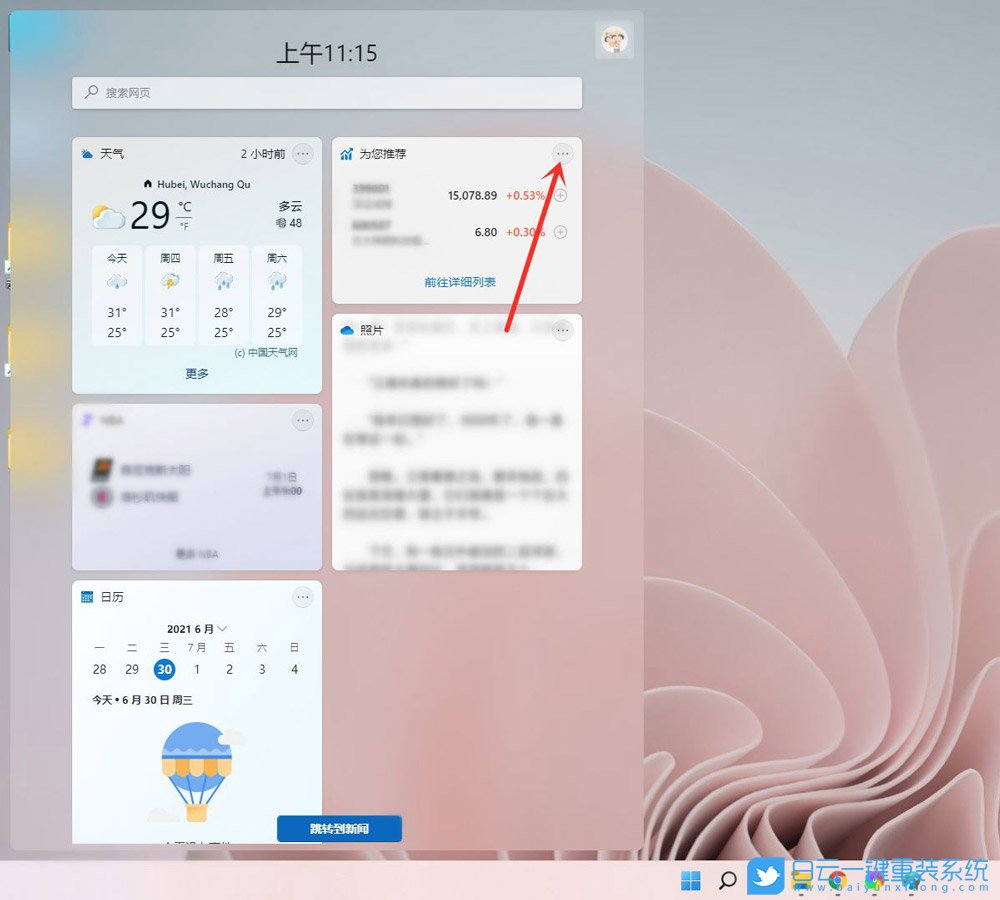This screenshot has width=1000, height=900.
Task: Open the 为您推荐 widget menu
Action: [562, 154]
